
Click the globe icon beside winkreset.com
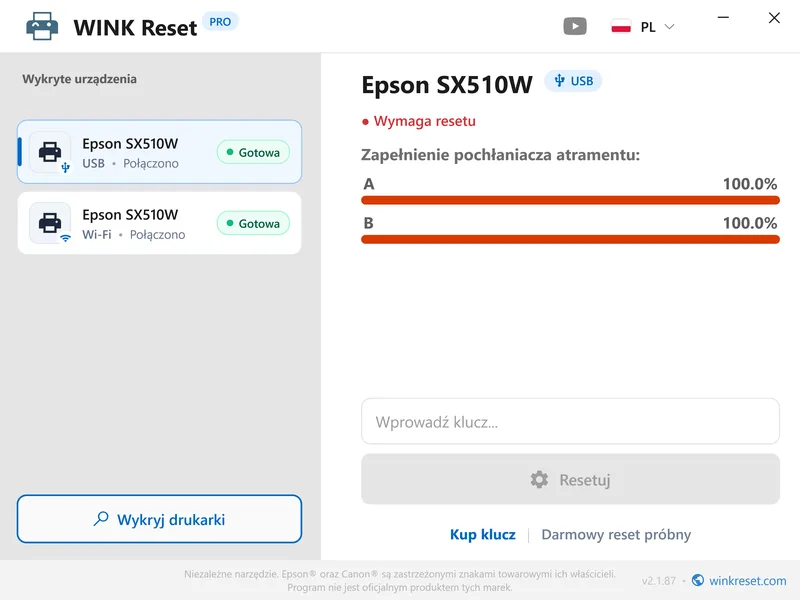(698, 580)
